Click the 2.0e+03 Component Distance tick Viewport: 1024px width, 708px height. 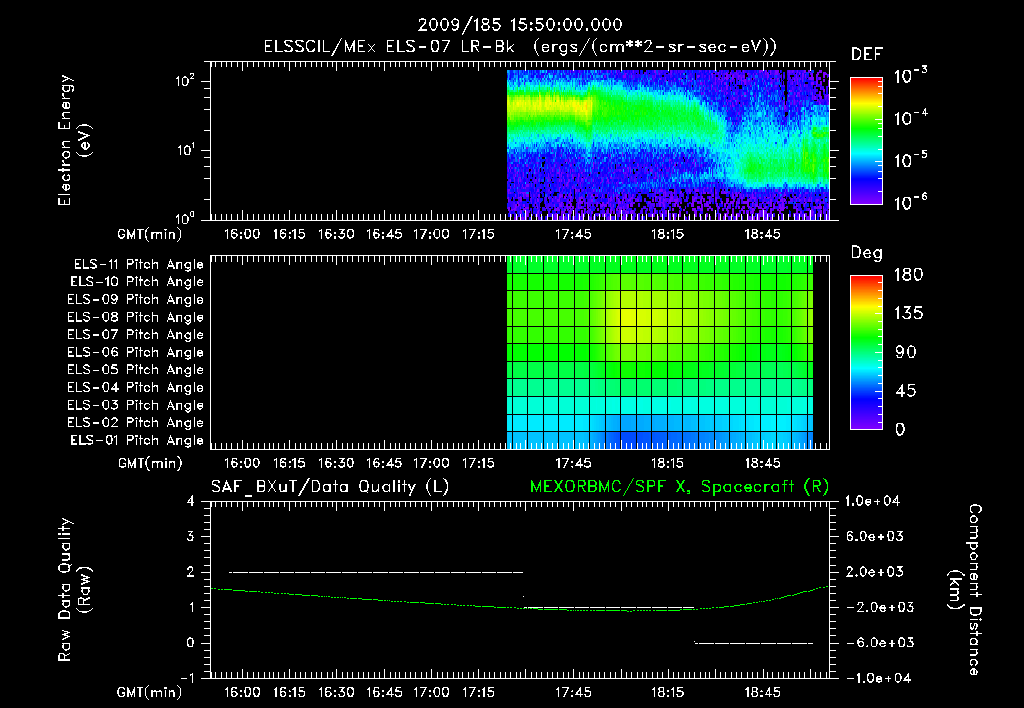[875, 571]
